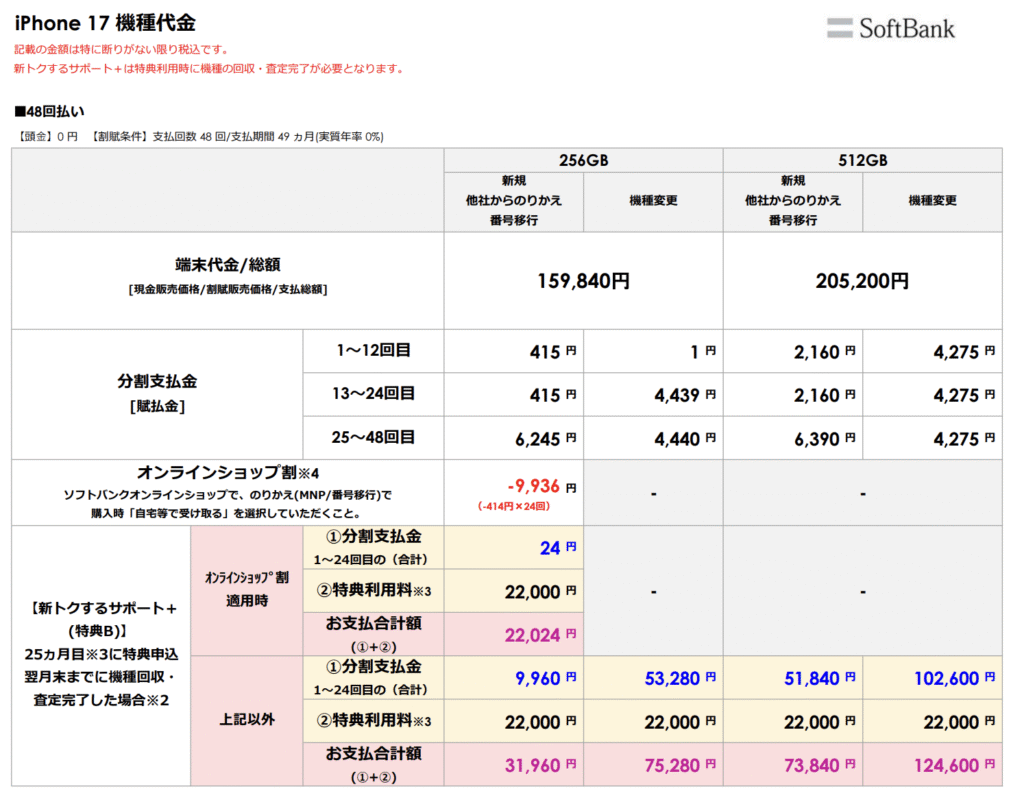The image size is (1024, 802).
Task: Click the SoftBank logo
Action: click(890, 28)
